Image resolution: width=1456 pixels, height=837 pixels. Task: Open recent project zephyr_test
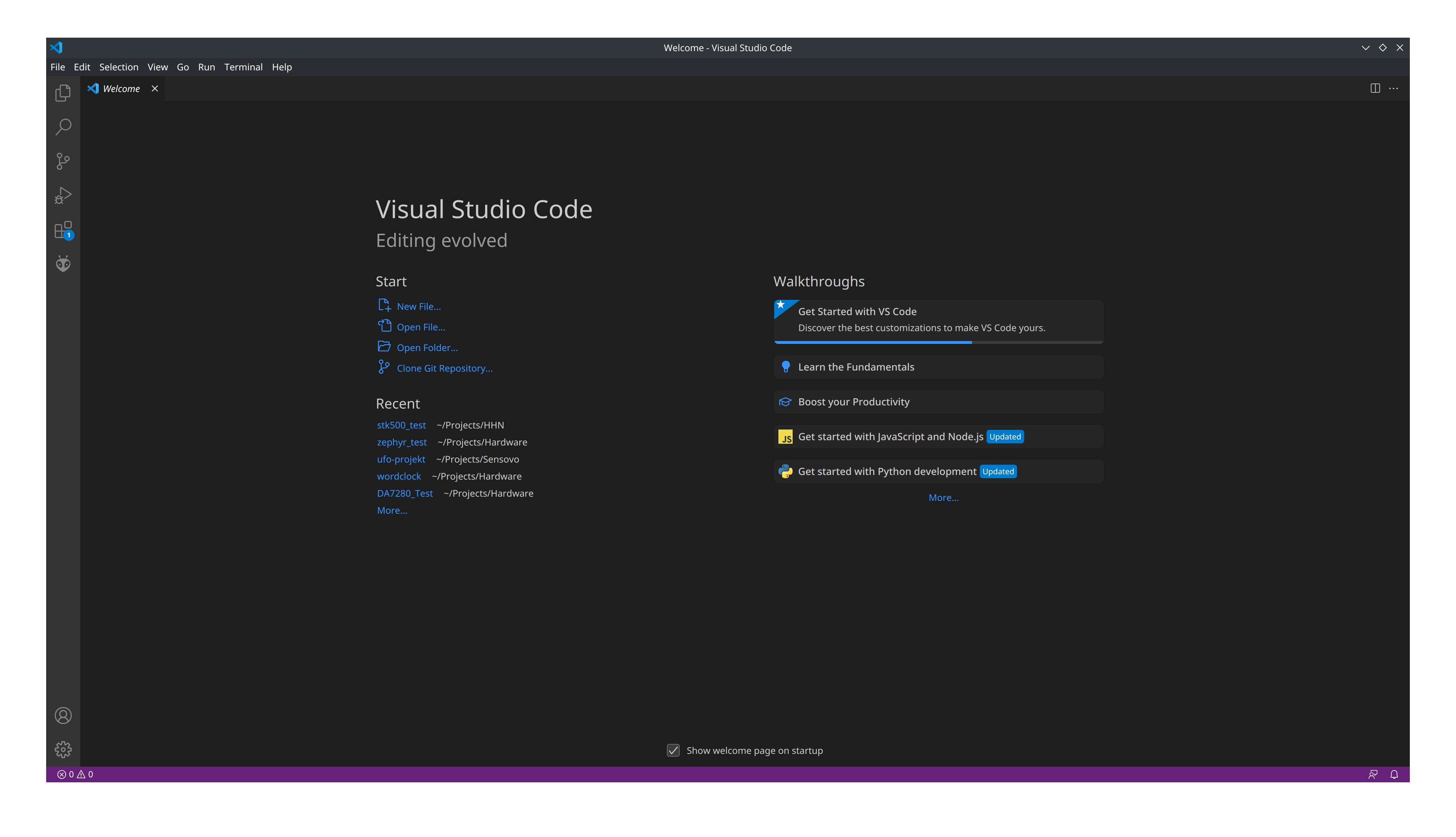pyautogui.click(x=402, y=442)
